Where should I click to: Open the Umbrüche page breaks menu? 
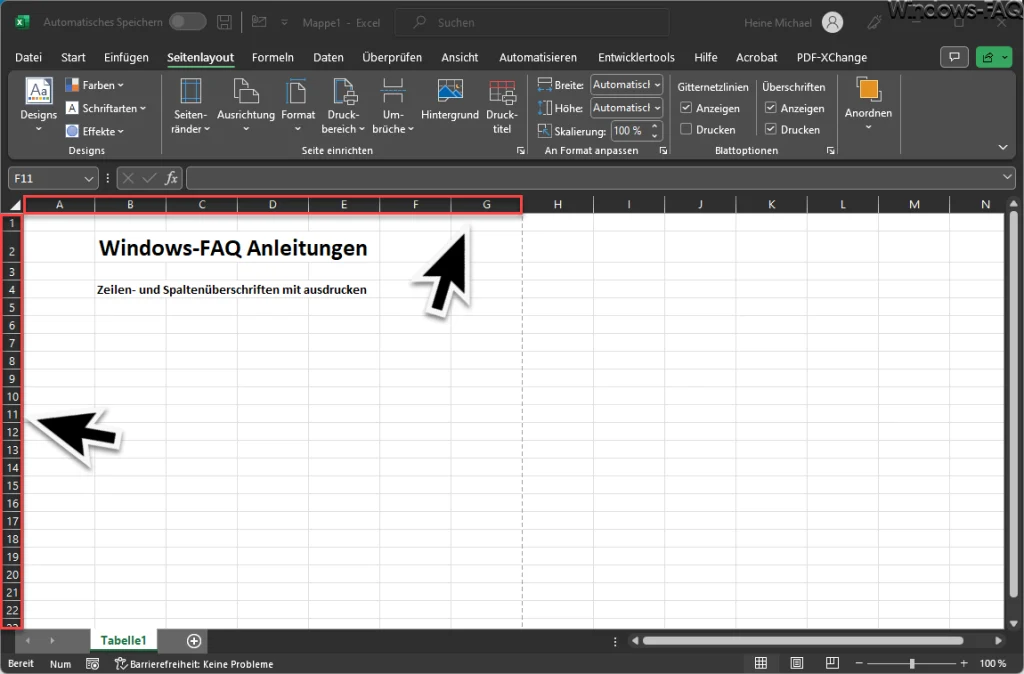tap(392, 106)
